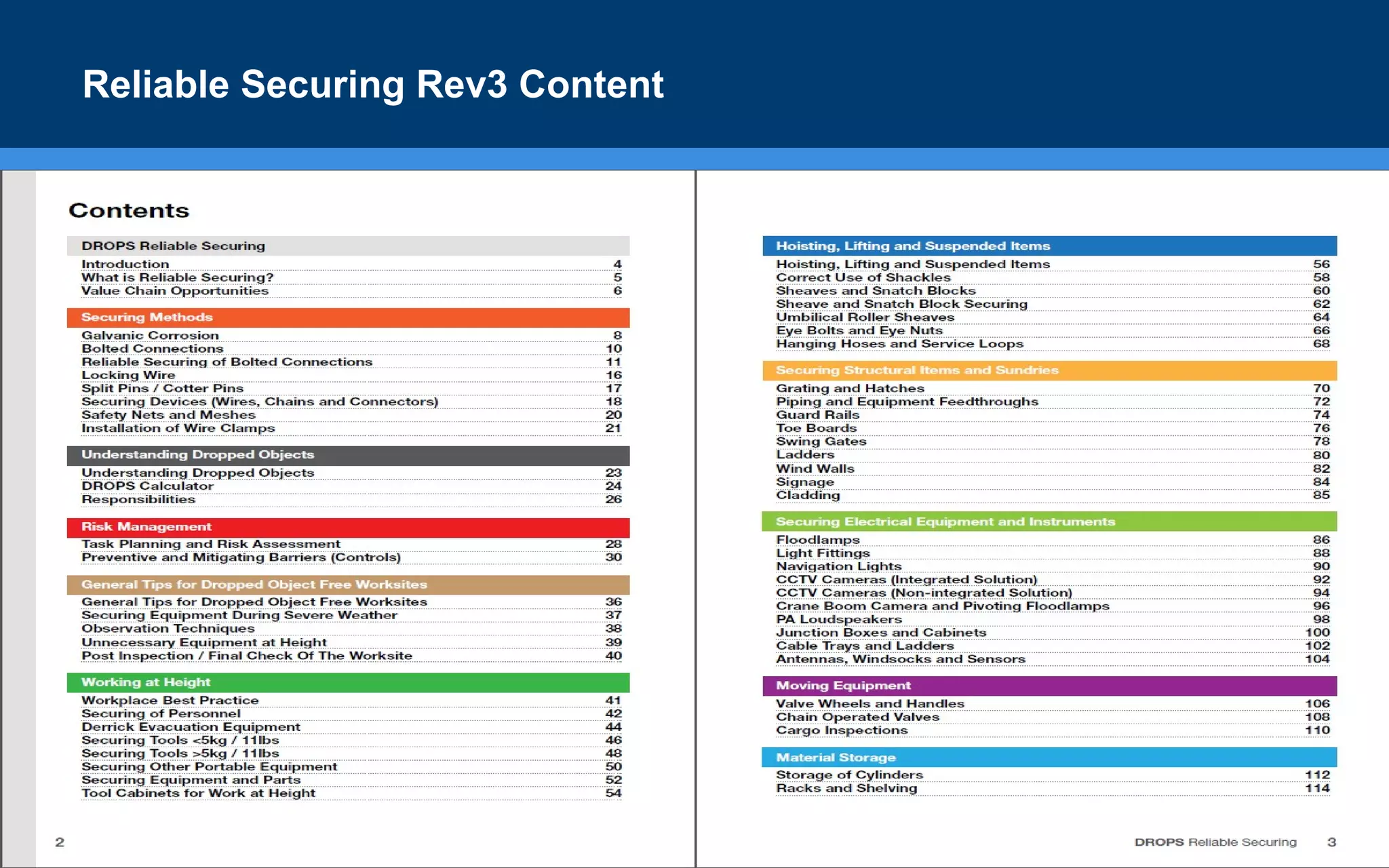This screenshot has height=868, width=1389.
Task: Open the DROPS Calculator entry
Action: [147, 486]
